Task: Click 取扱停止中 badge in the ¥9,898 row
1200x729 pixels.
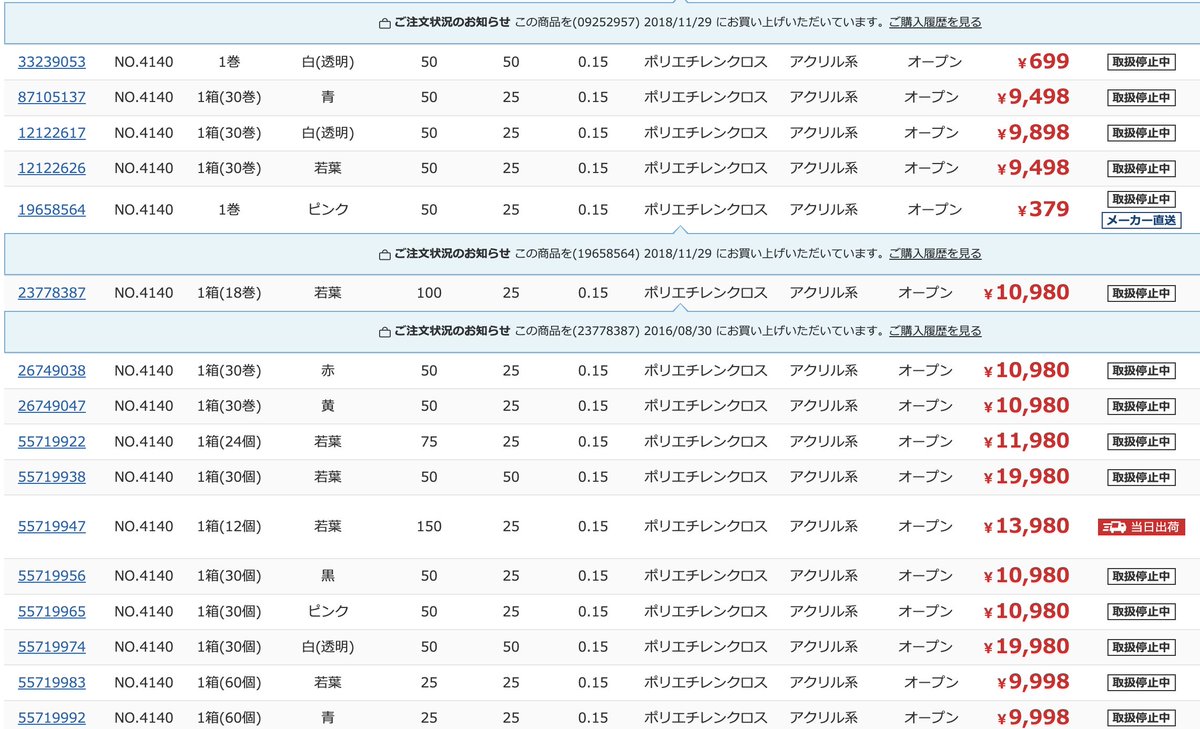Action: (x=1141, y=133)
